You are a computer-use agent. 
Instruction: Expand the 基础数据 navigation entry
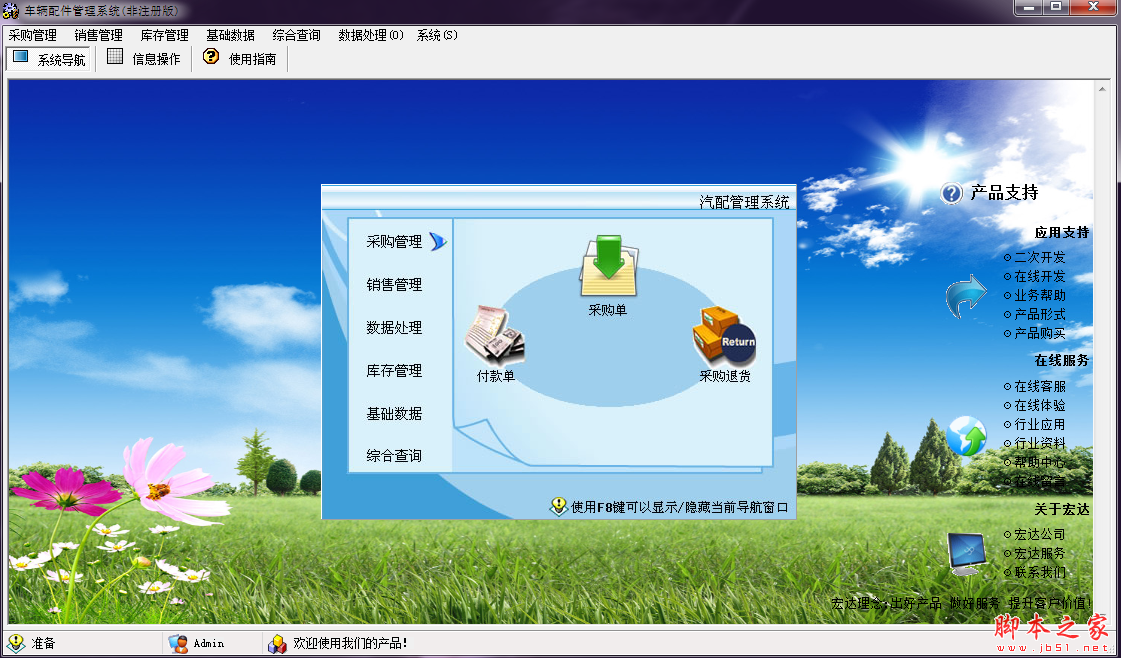(x=393, y=413)
